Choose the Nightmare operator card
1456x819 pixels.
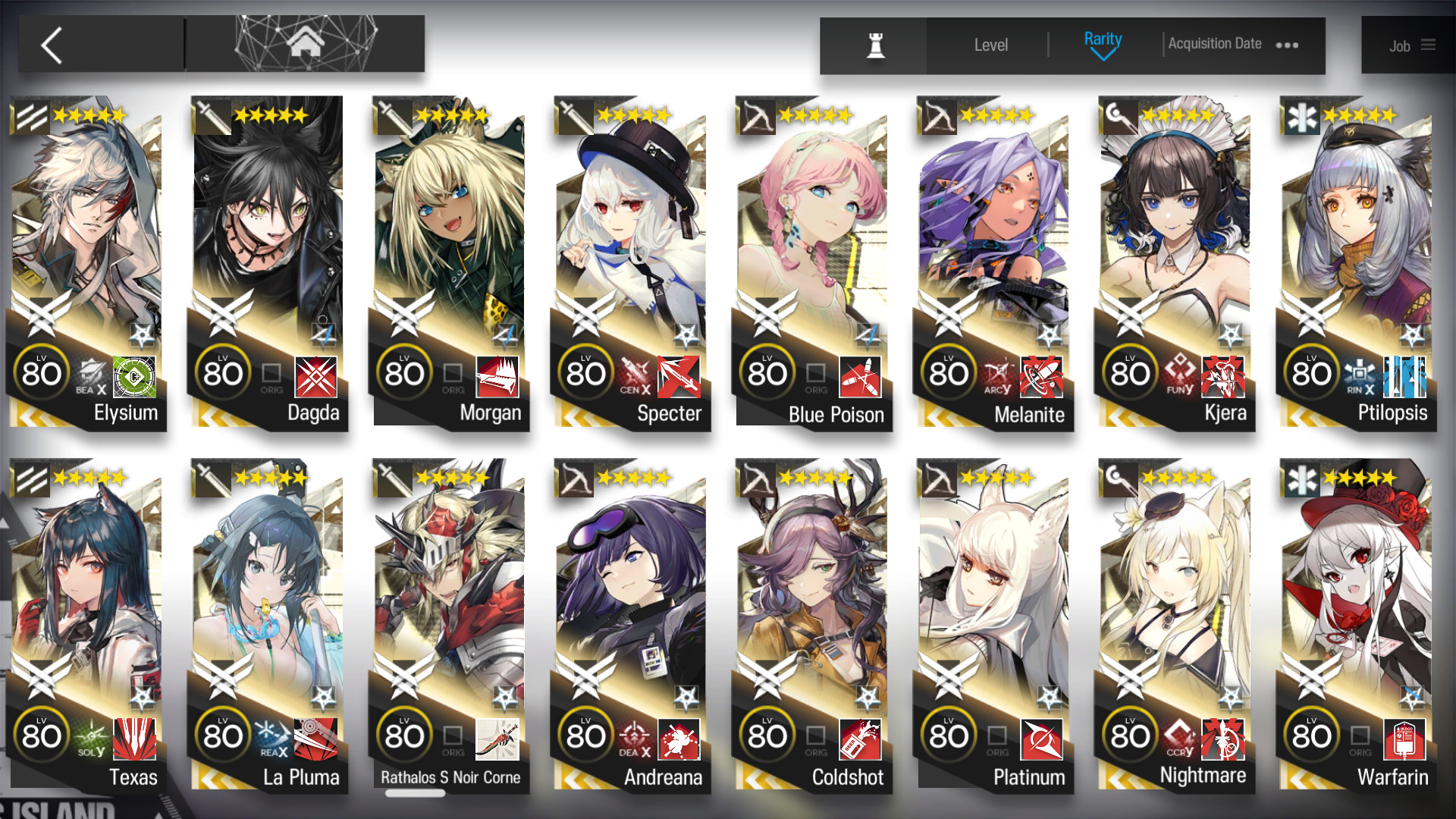[1175, 626]
